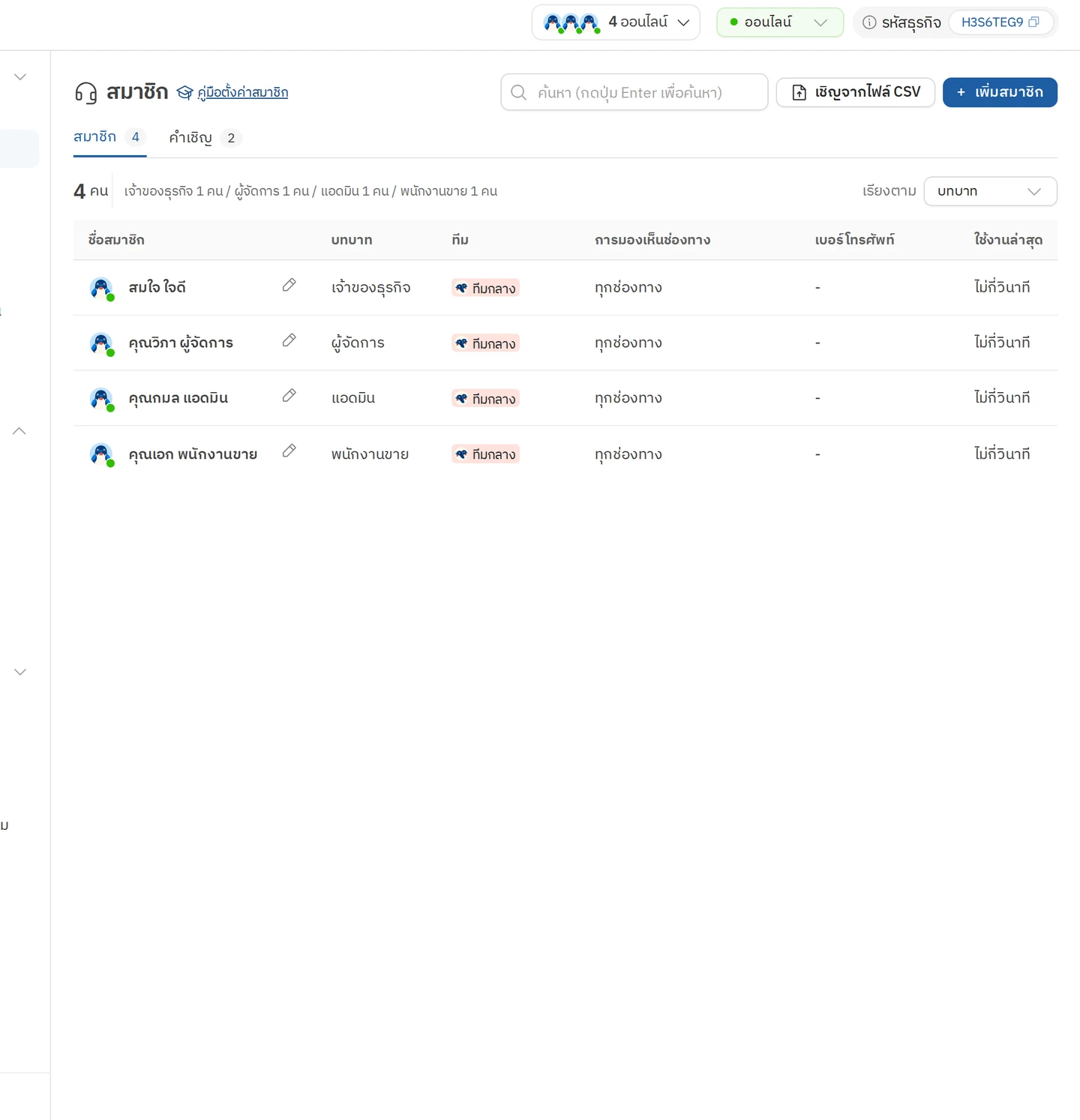Open คู่มือตั้งค่าสมาชิก guide link

coord(242,92)
